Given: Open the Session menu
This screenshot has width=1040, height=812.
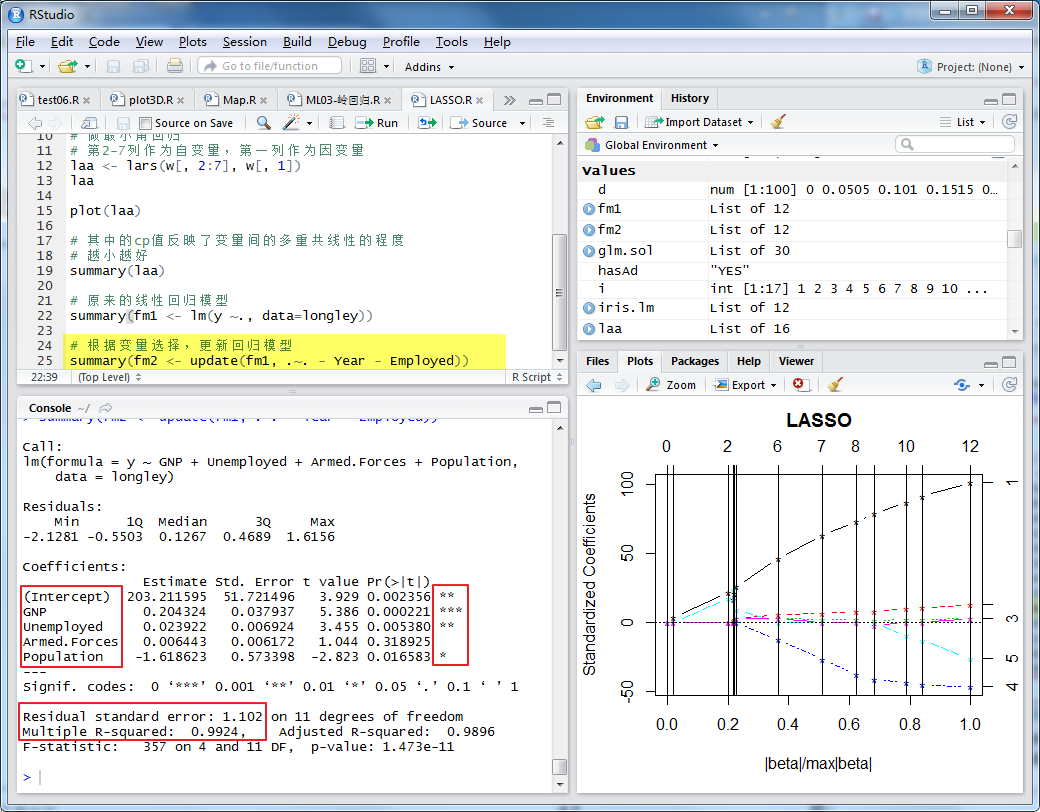Looking at the screenshot, I should click(x=244, y=42).
